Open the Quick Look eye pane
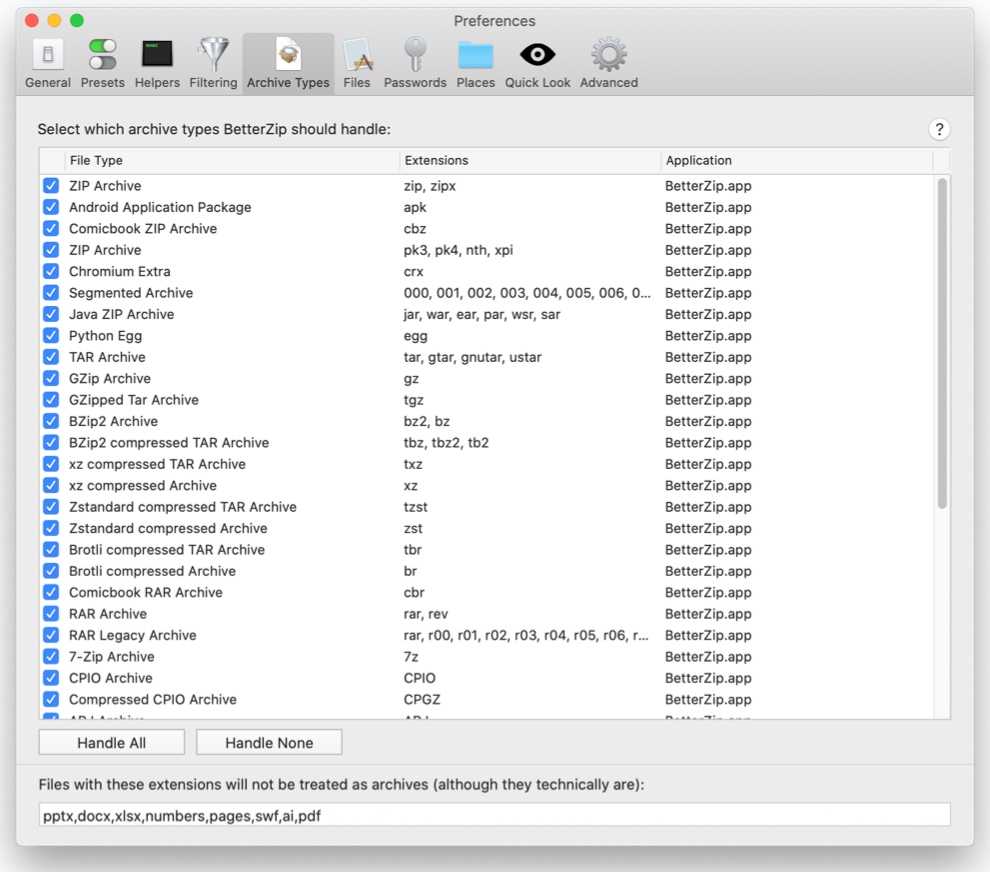This screenshot has height=872, width=990. click(x=537, y=64)
